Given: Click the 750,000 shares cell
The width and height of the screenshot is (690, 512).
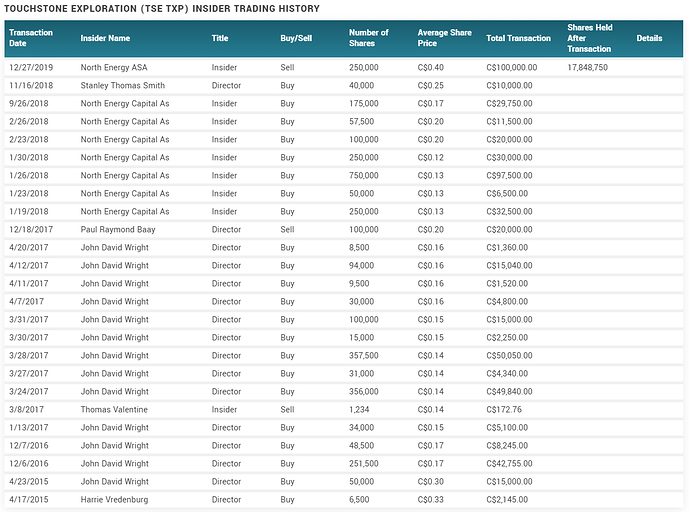Looking at the screenshot, I should (363, 176).
